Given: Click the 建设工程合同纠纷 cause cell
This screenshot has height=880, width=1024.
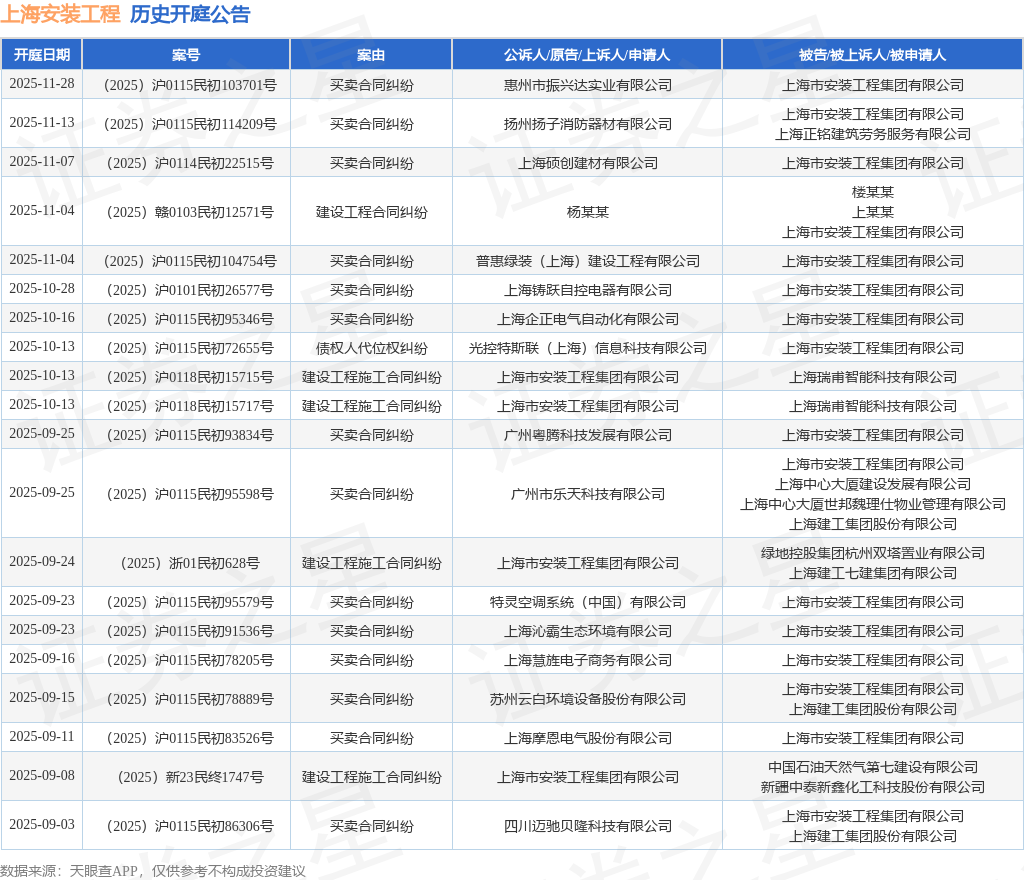Looking at the screenshot, I should pos(371,212).
